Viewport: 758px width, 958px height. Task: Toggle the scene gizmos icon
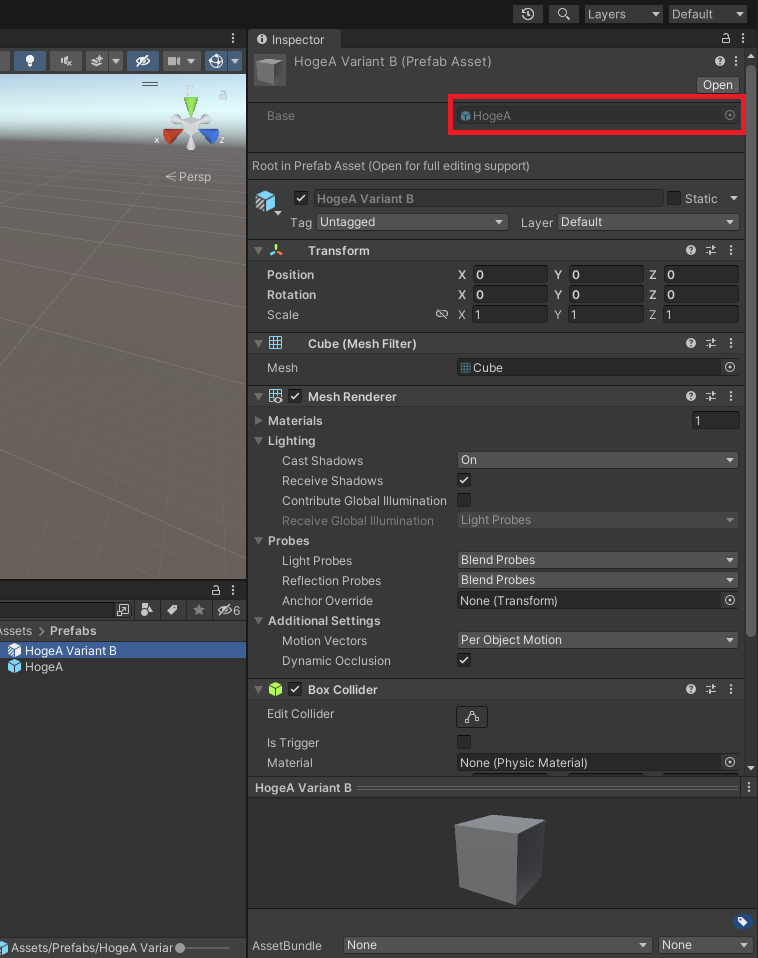pos(216,60)
